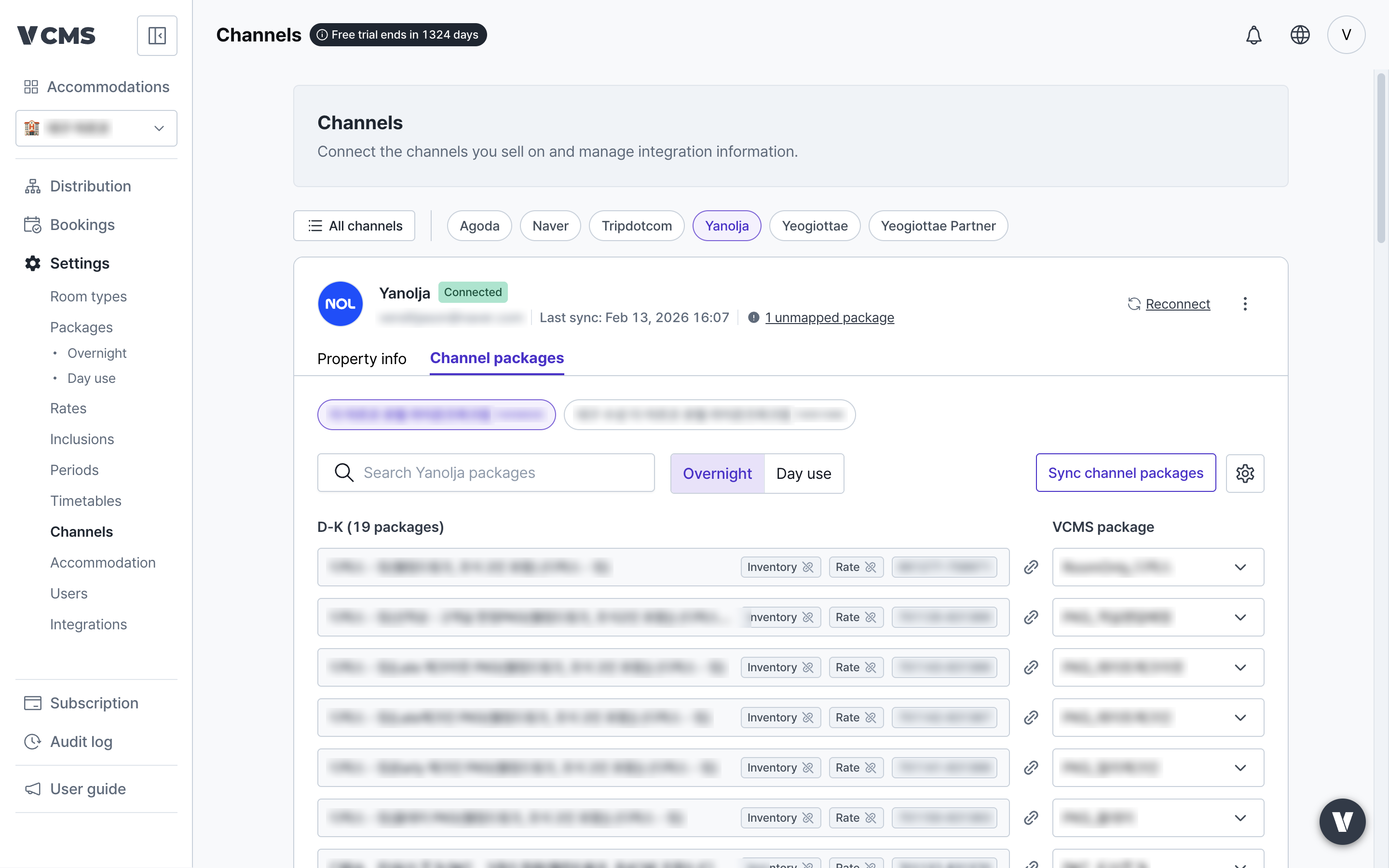This screenshot has height=868, width=1389.
Task: Toggle Rate sync in second package row
Action: (x=856, y=617)
